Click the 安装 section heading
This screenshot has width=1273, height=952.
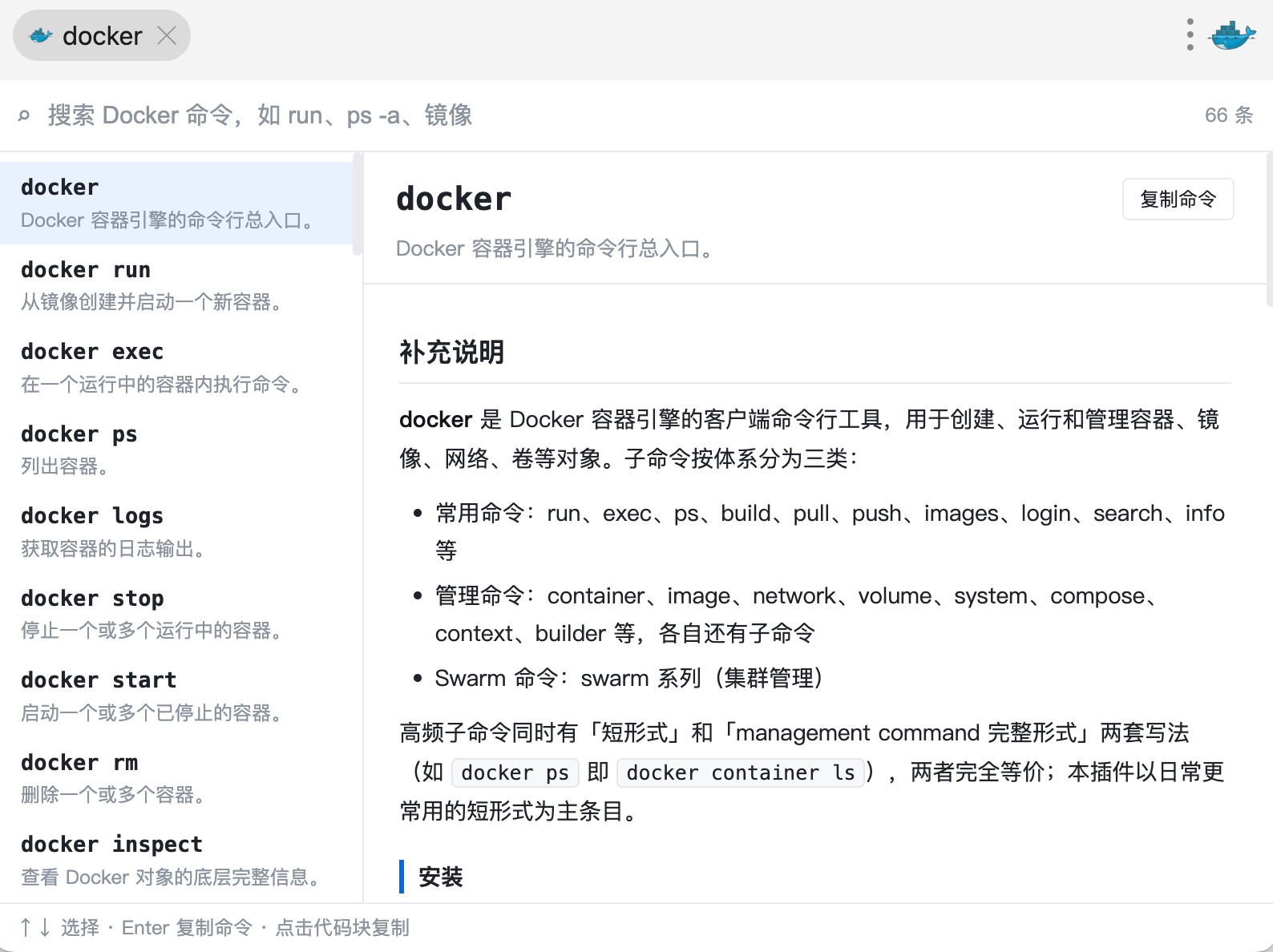pos(441,877)
